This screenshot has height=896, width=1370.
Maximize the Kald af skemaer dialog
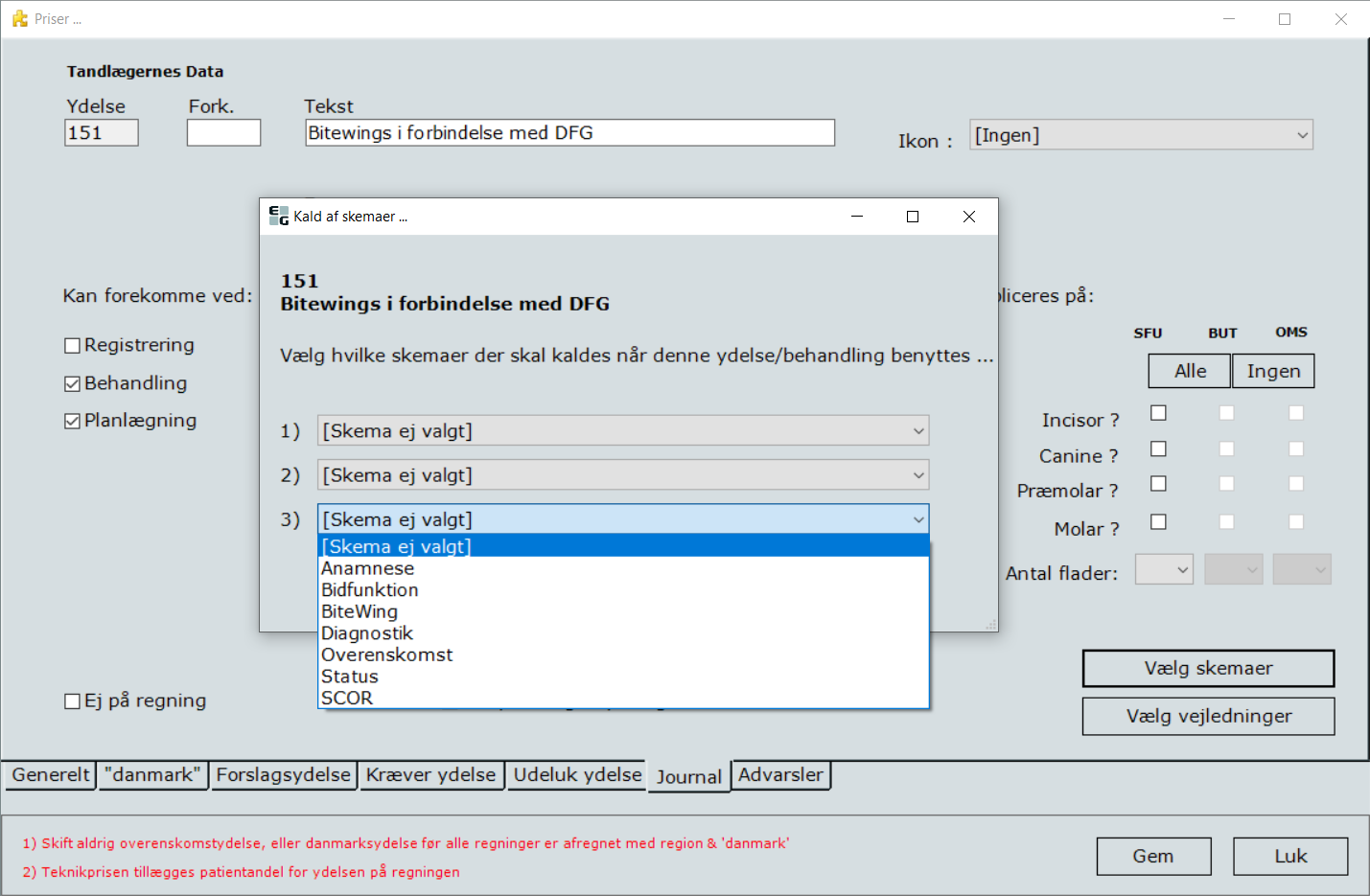point(913,217)
